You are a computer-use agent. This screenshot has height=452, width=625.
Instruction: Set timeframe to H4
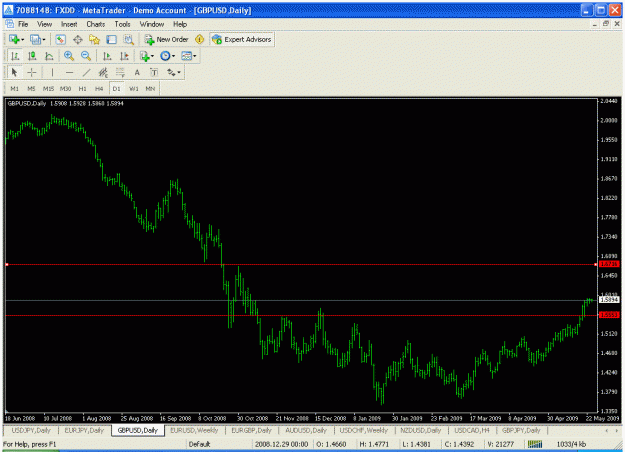coord(99,88)
